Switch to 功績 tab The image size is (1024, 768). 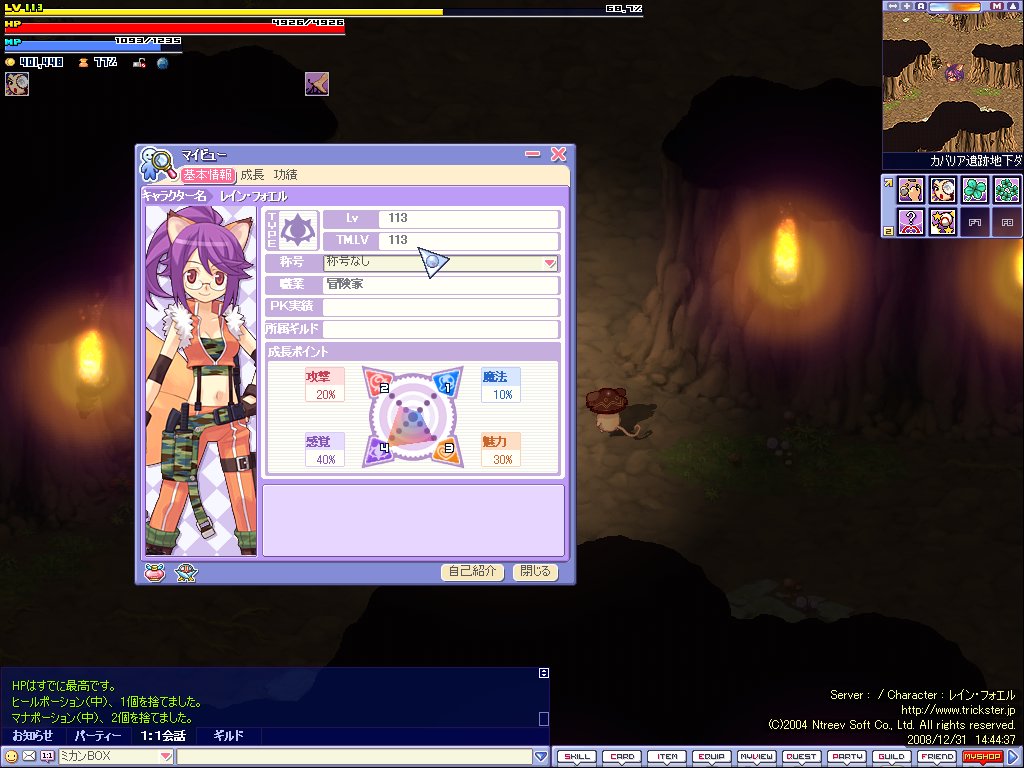tap(285, 175)
